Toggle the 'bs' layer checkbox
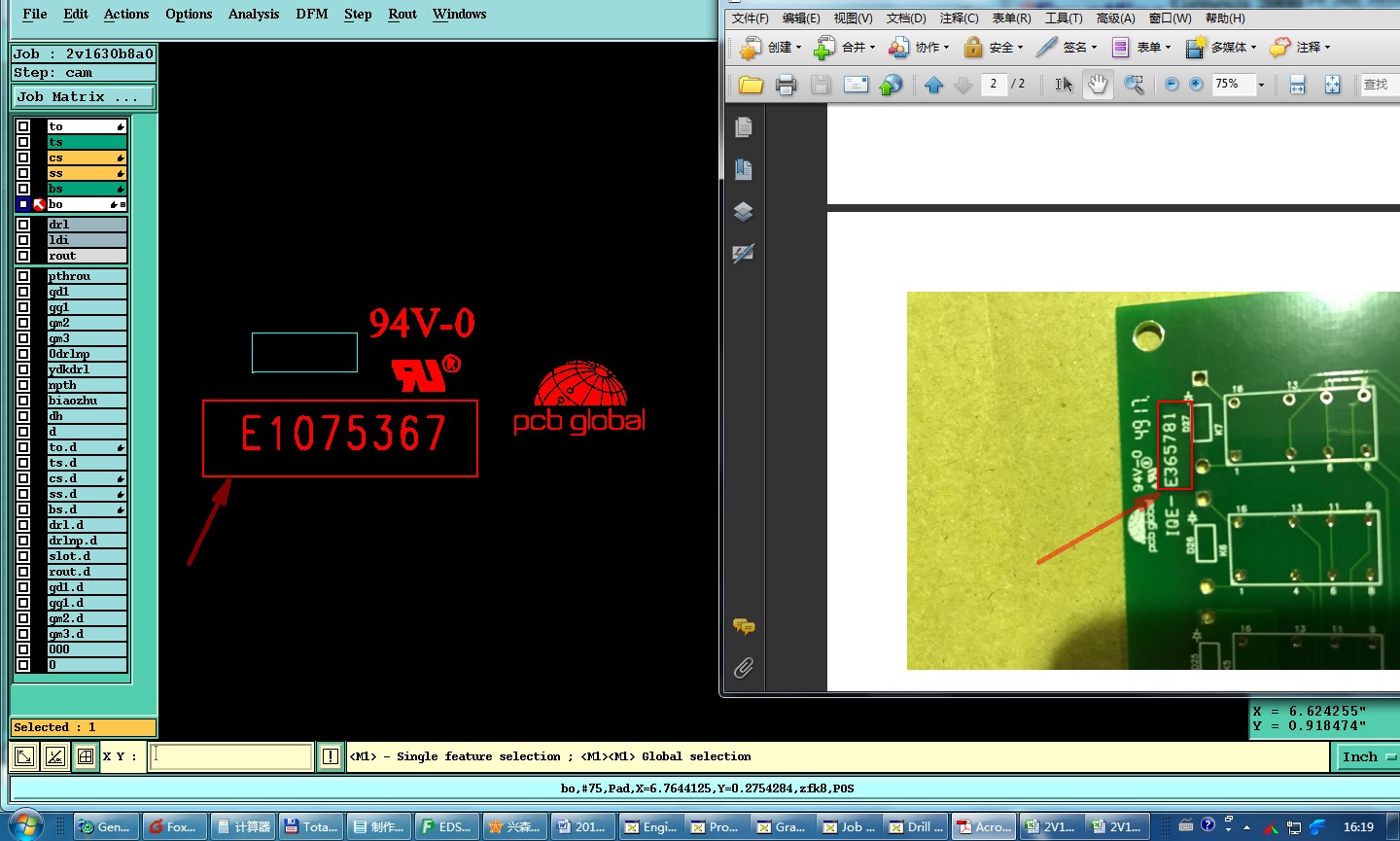The image size is (1400, 841). (x=23, y=189)
